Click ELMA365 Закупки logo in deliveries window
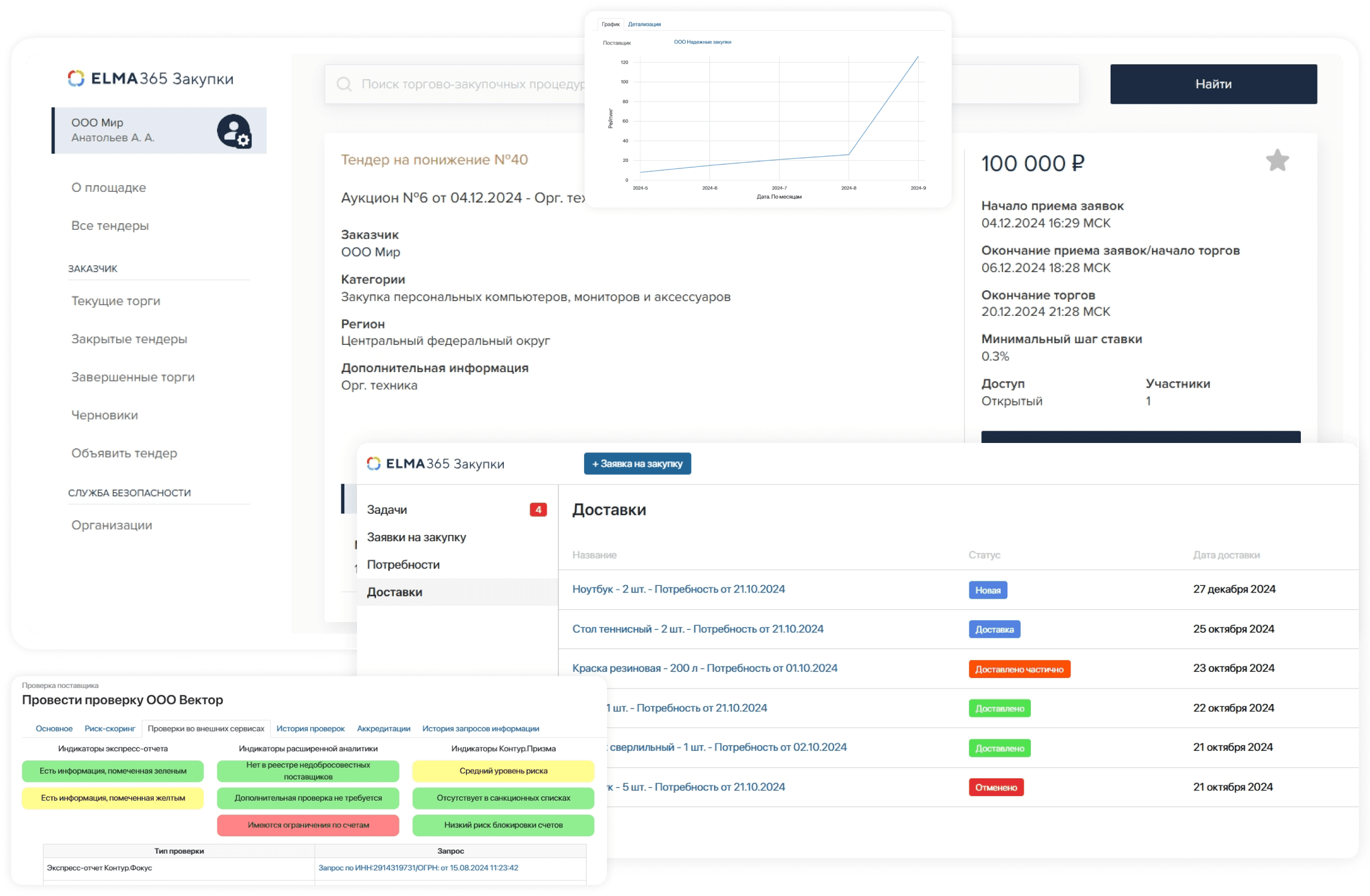 [436, 464]
